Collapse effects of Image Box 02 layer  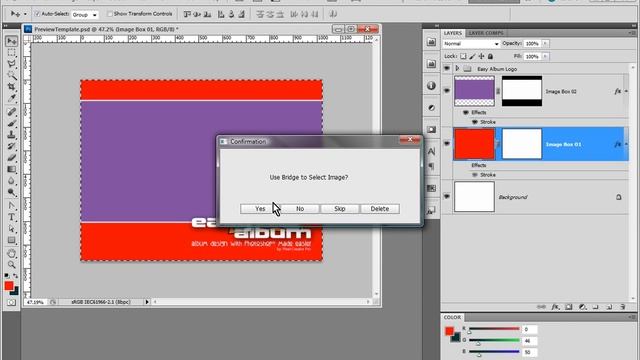tap(627, 91)
